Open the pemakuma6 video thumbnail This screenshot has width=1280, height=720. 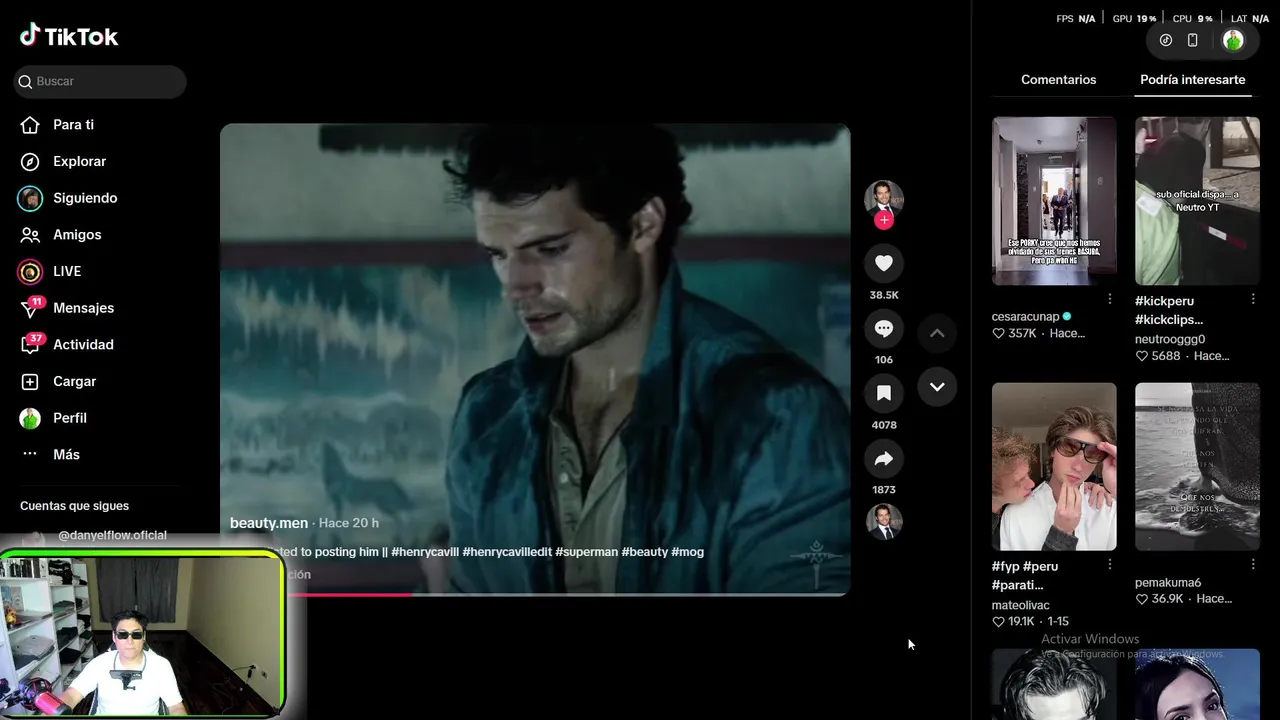tap(1197, 466)
